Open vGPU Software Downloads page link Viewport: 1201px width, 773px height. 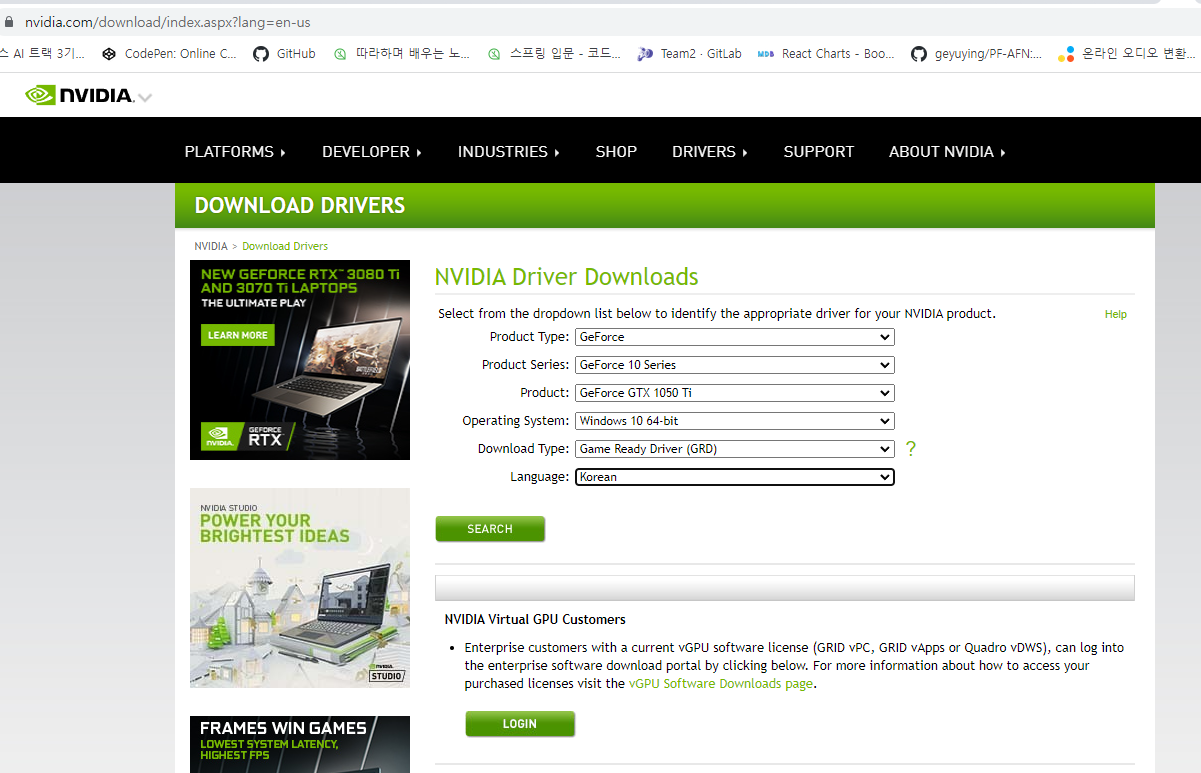tap(720, 684)
